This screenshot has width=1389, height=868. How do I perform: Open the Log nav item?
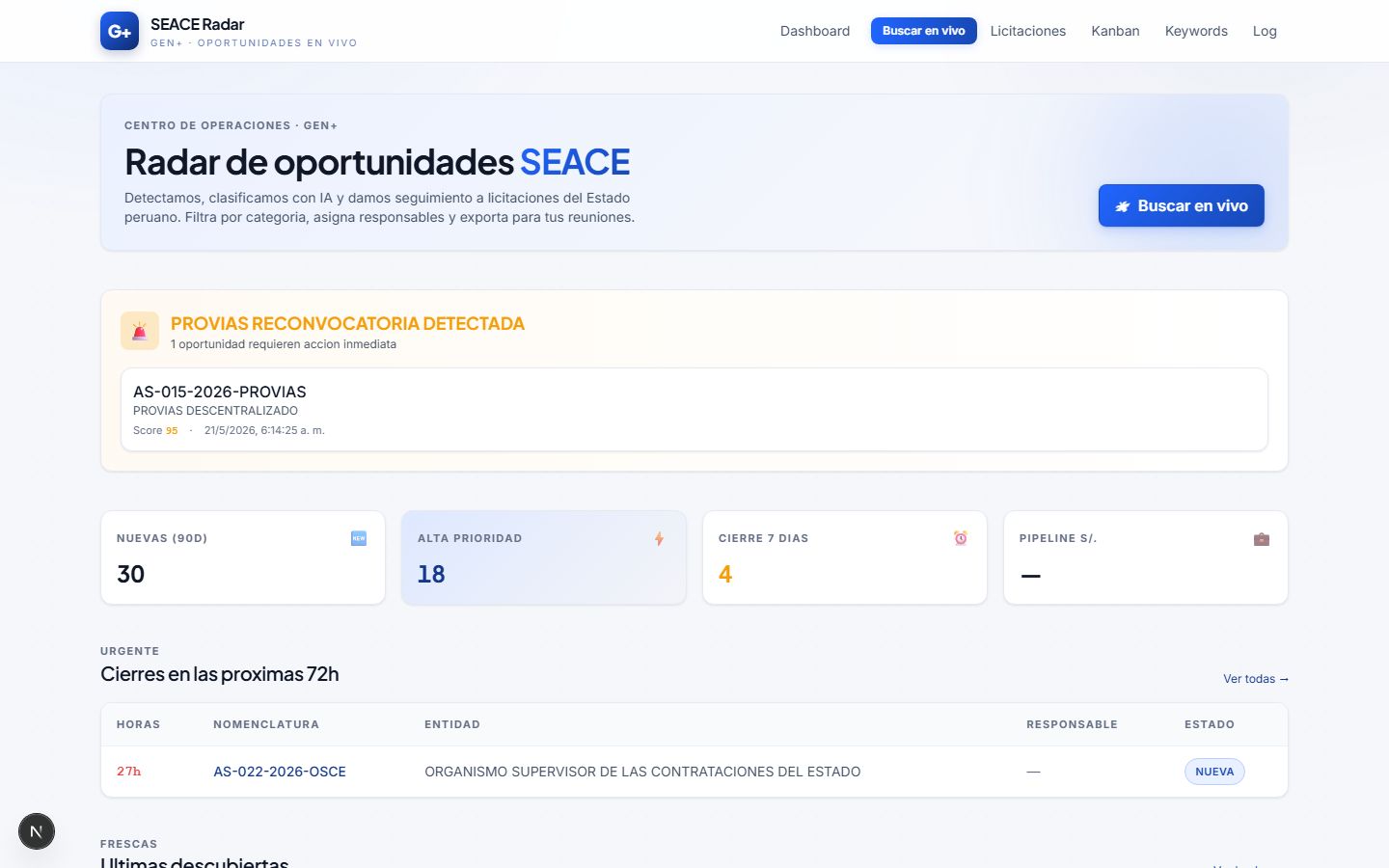(x=1265, y=31)
